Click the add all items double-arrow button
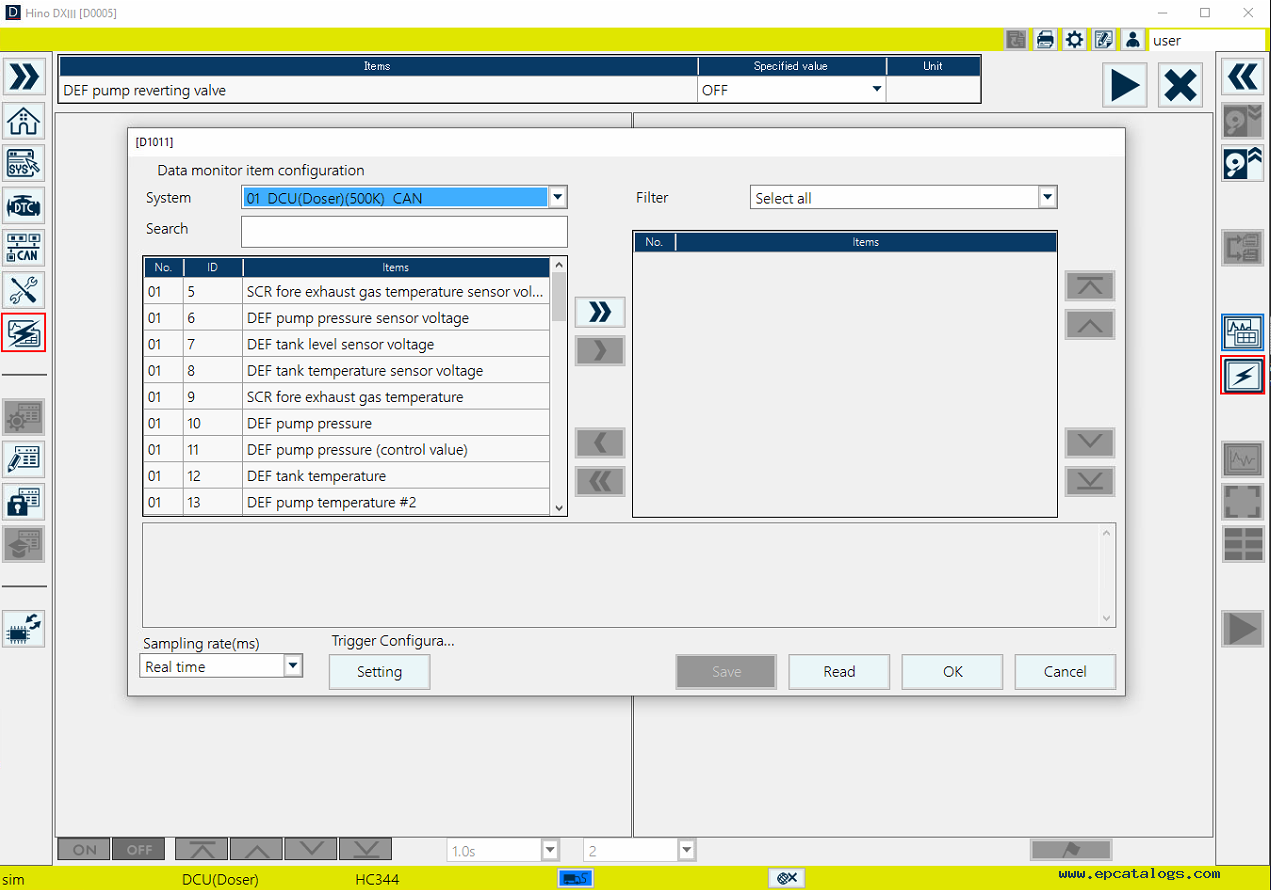This screenshot has width=1271, height=890. (x=600, y=312)
